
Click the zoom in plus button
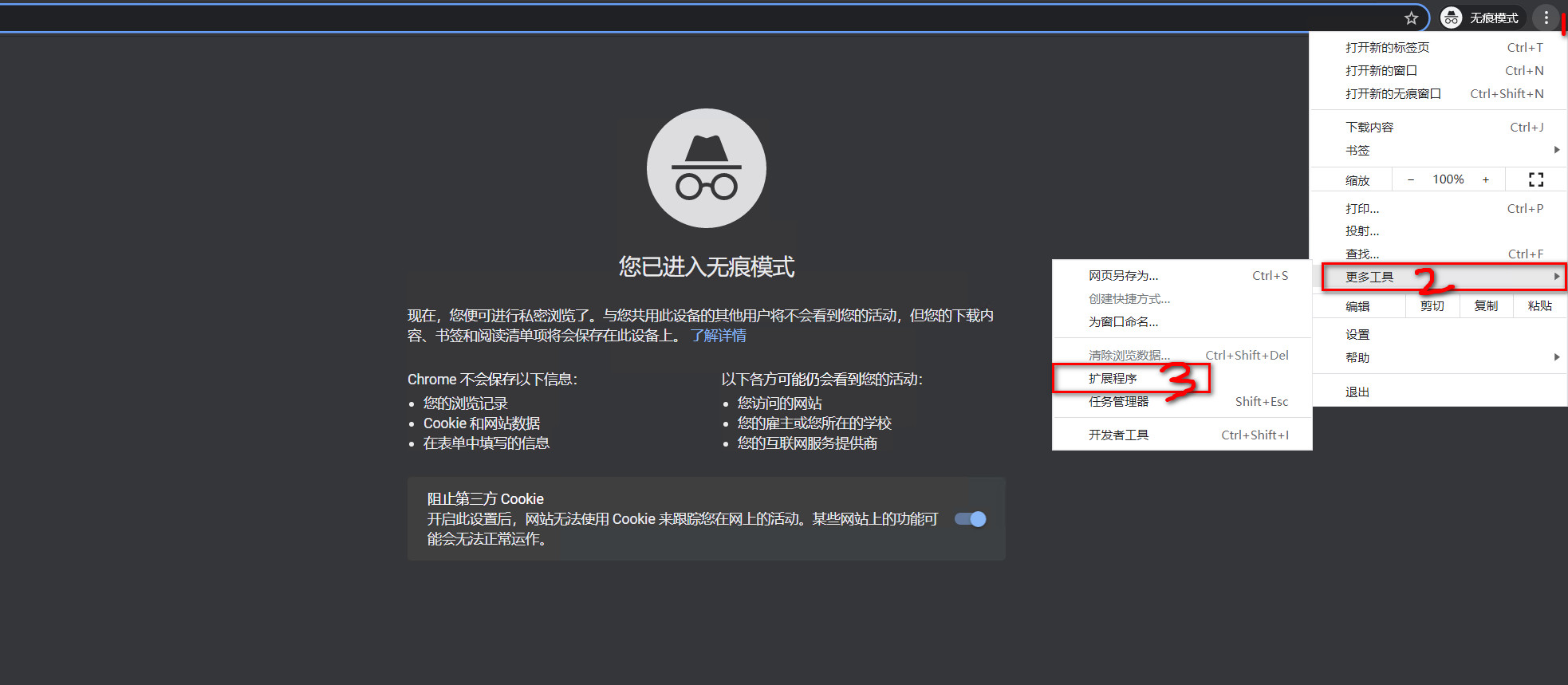click(x=1485, y=179)
